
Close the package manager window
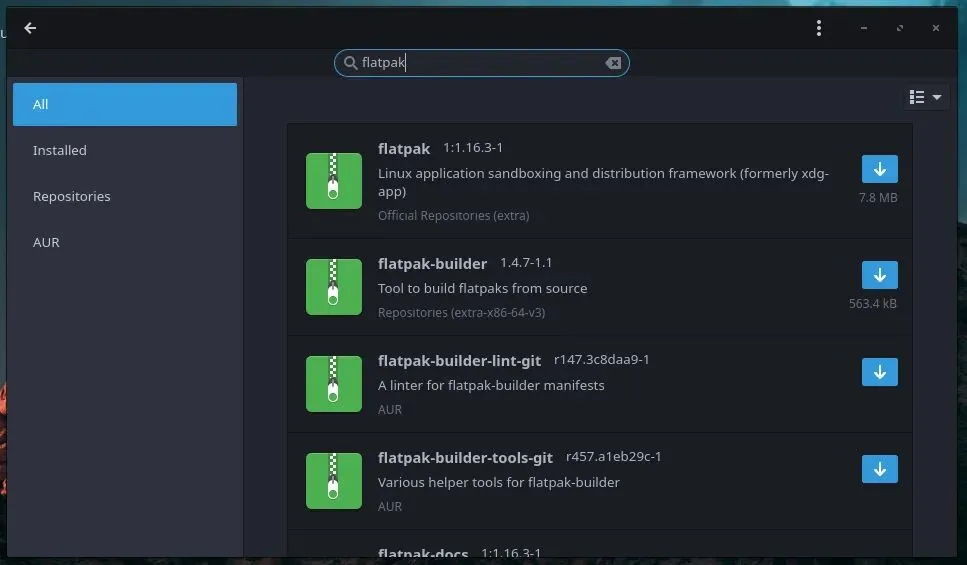(x=936, y=28)
